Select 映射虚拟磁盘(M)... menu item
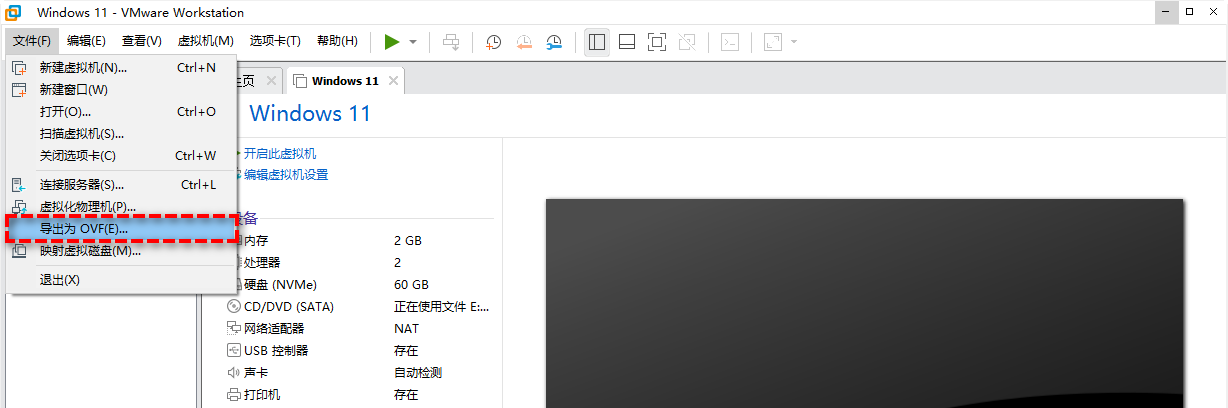The height and width of the screenshot is (408, 1228). (x=90, y=251)
